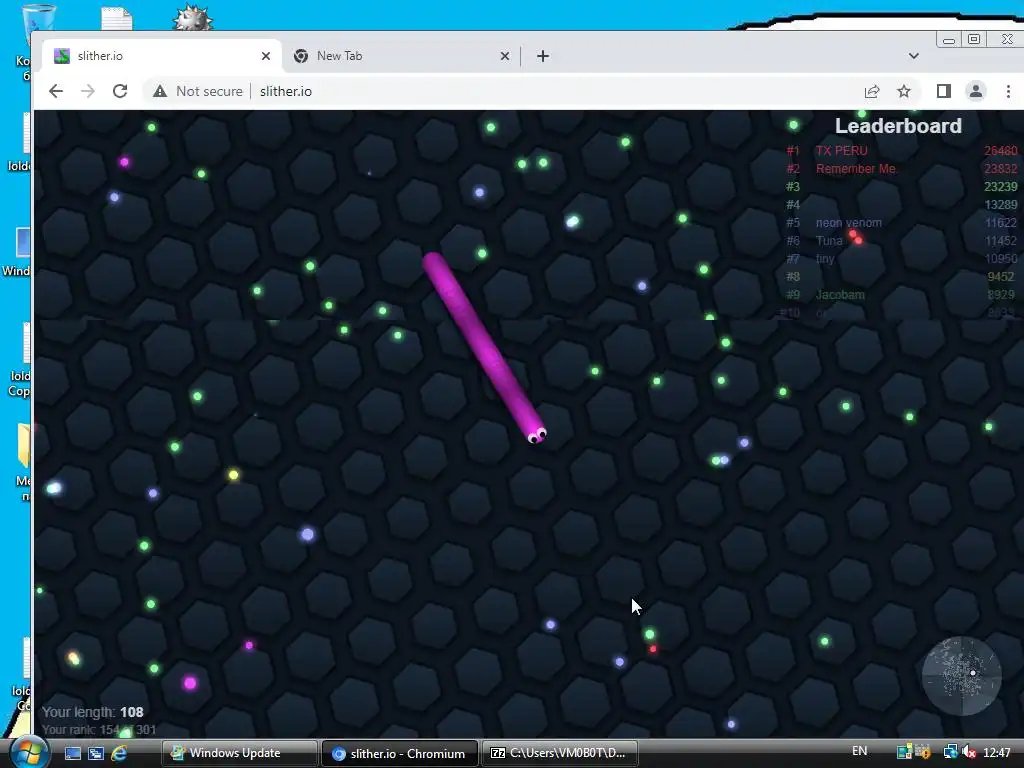Open the browser side panel
Screen dimensions: 1024x768
pyautogui.click(x=943, y=91)
